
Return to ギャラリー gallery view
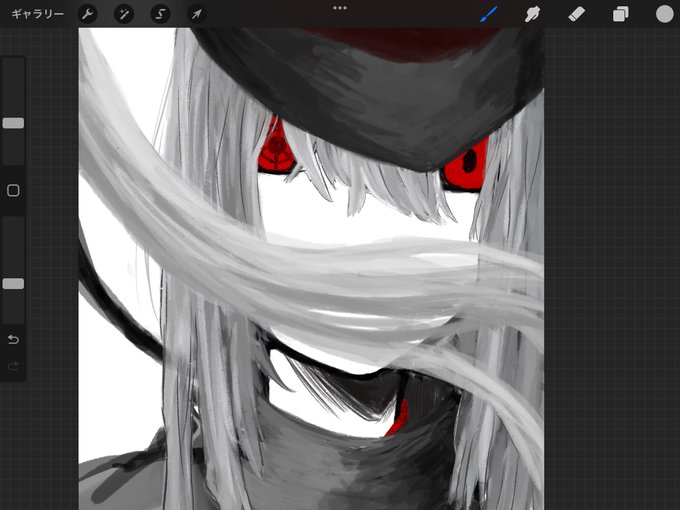tap(38, 14)
